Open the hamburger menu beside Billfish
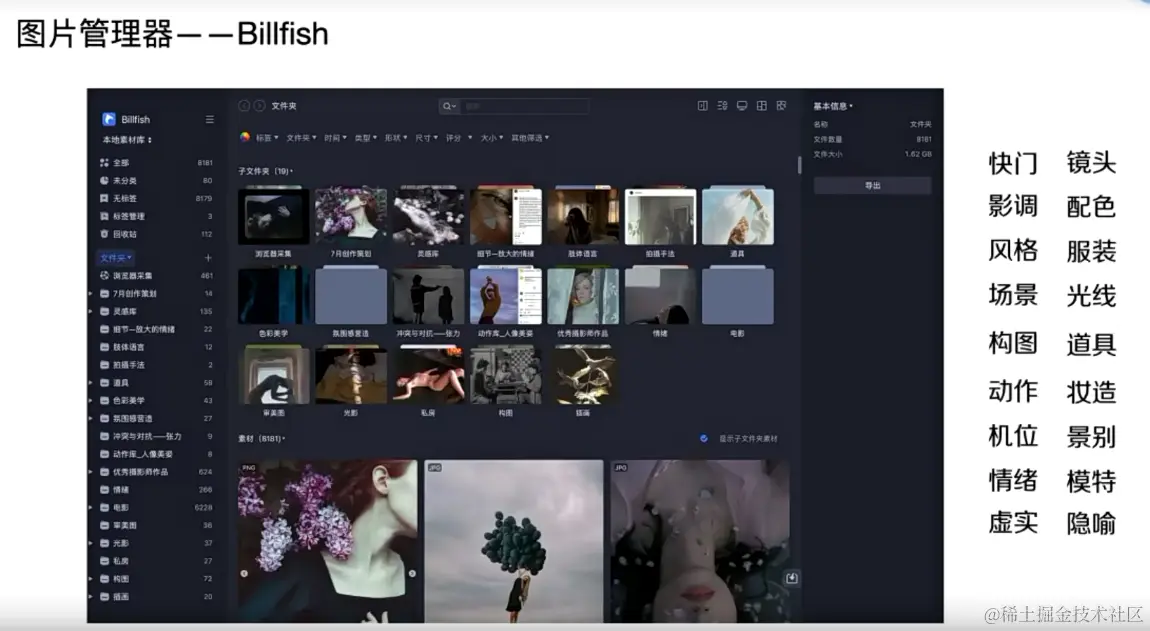 coord(210,119)
